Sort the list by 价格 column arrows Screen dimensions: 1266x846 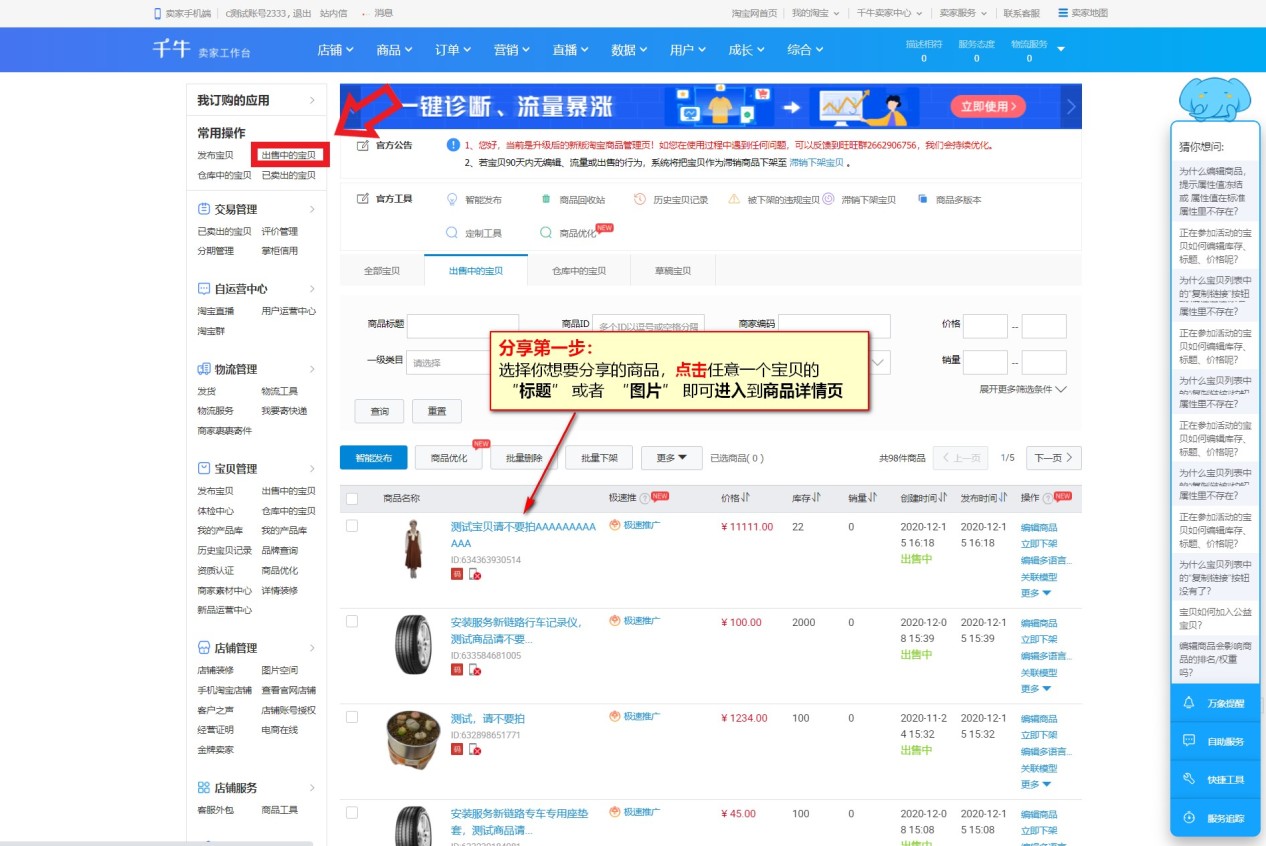746,497
